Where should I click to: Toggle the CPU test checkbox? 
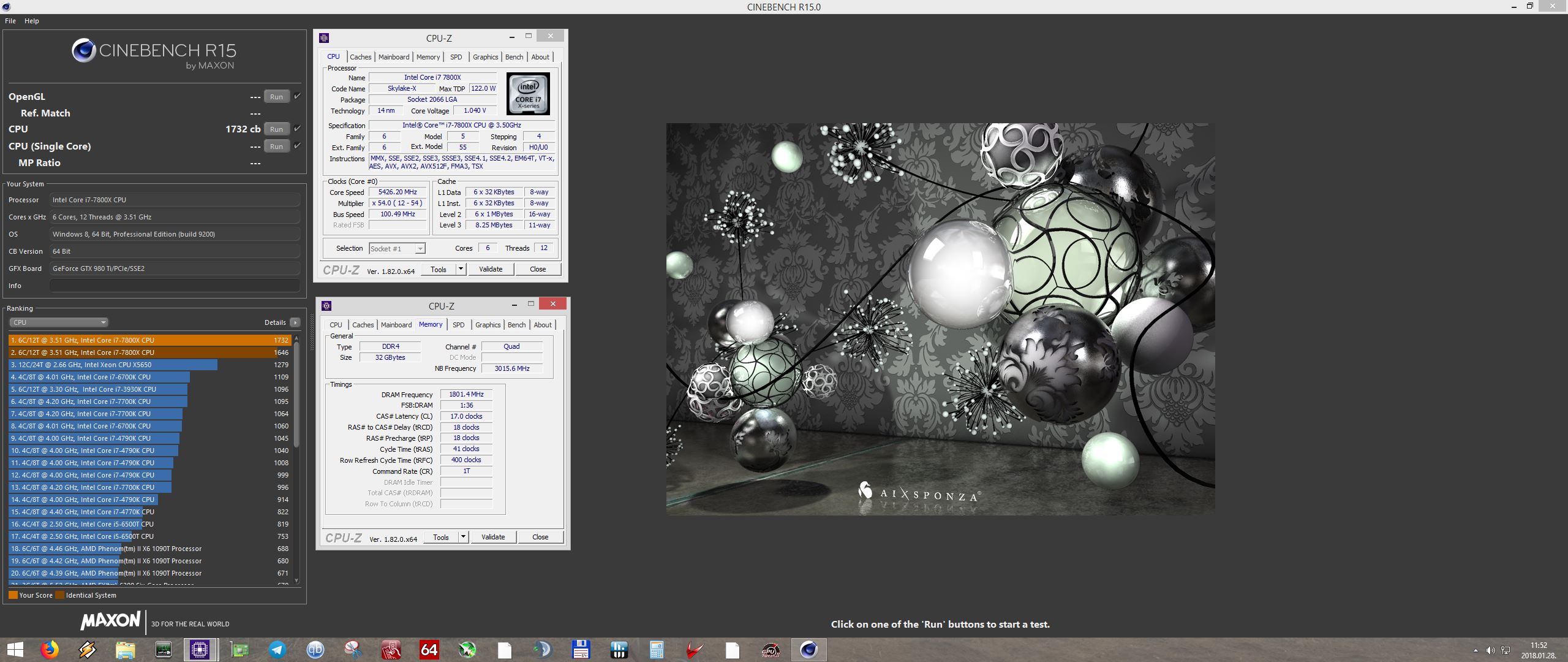click(297, 129)
